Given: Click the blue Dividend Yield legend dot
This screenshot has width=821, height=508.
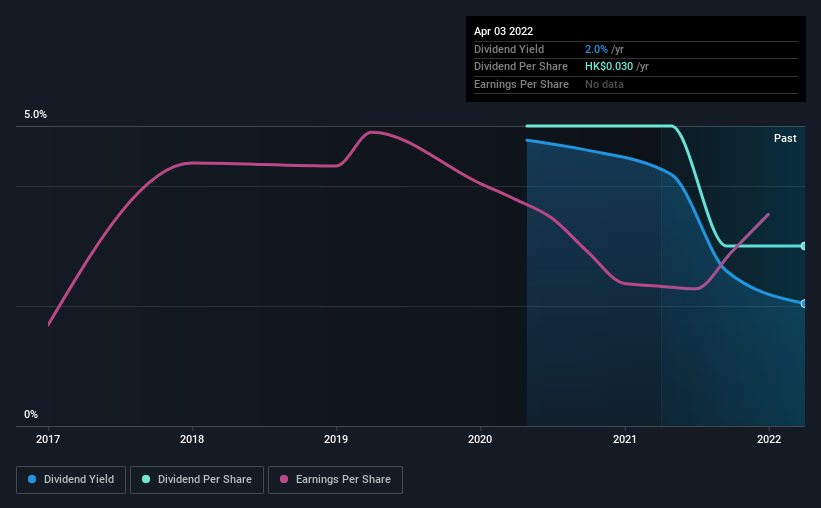Looking at the screenshot, I should (32, 480).
